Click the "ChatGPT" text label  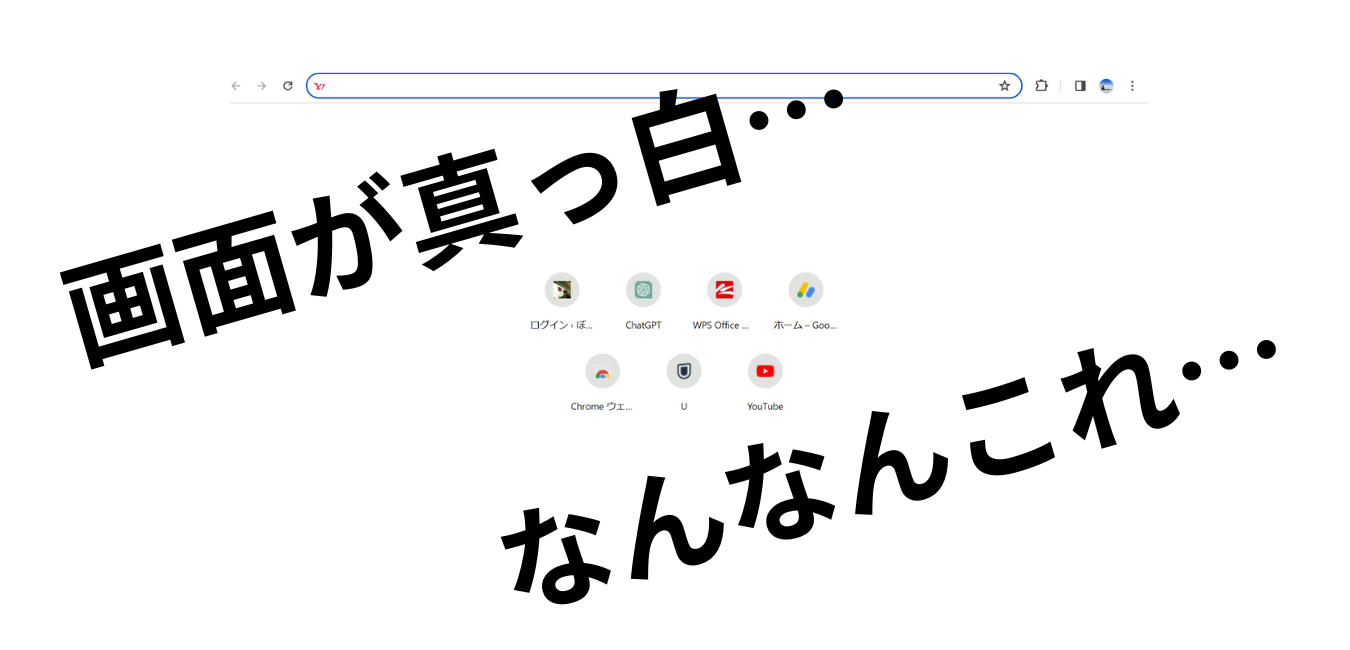point(643,325)
